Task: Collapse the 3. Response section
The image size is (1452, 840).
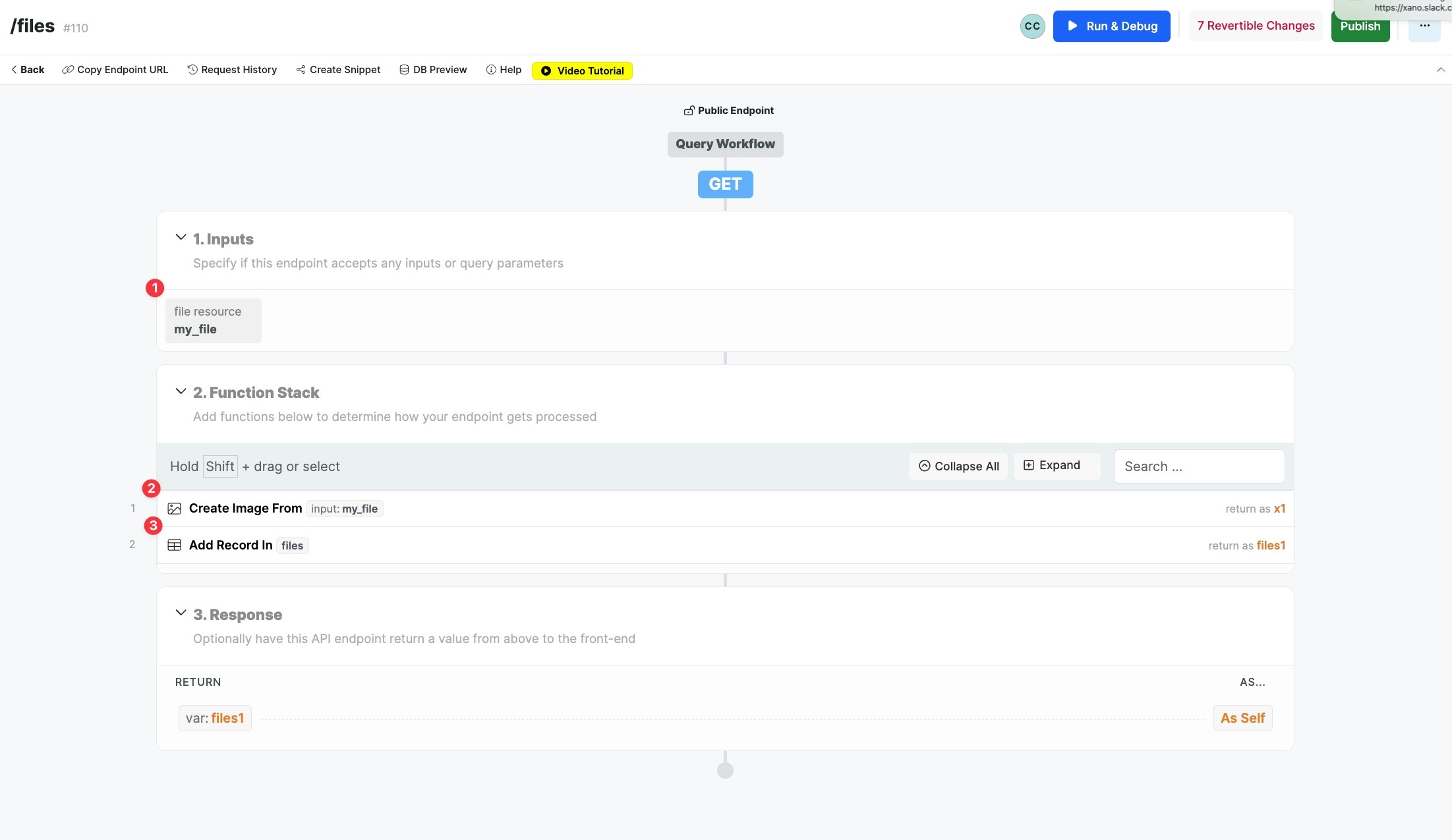Action: [181, 613]
